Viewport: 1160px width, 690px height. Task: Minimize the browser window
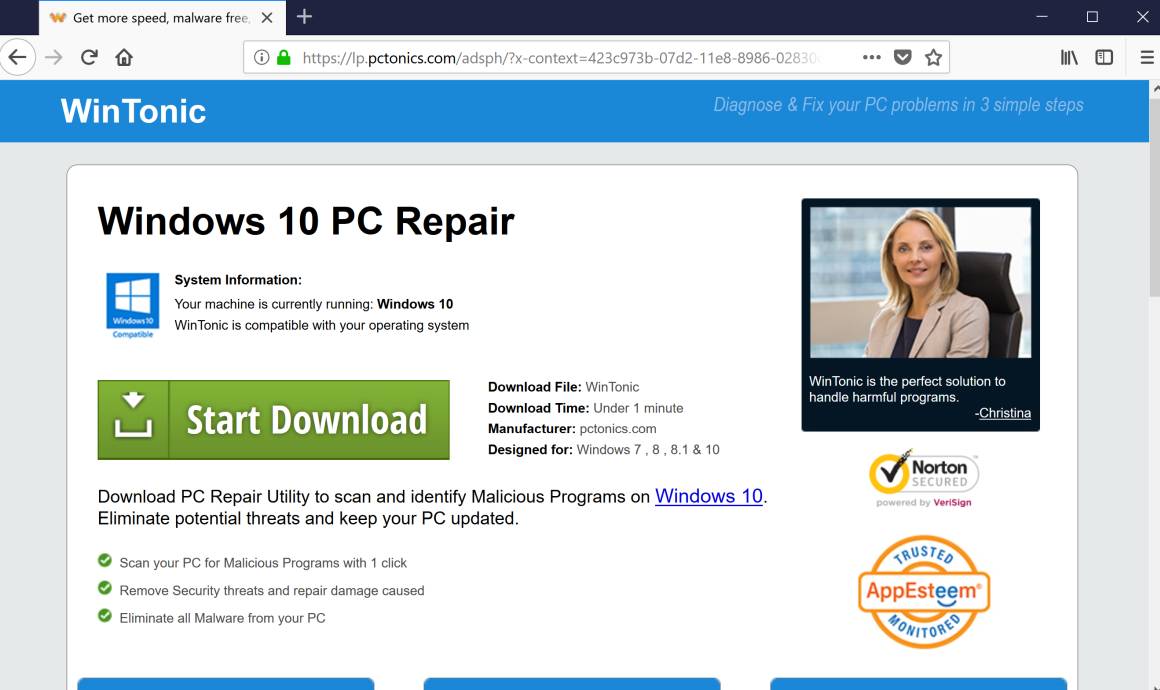(x=1042, y=16)
